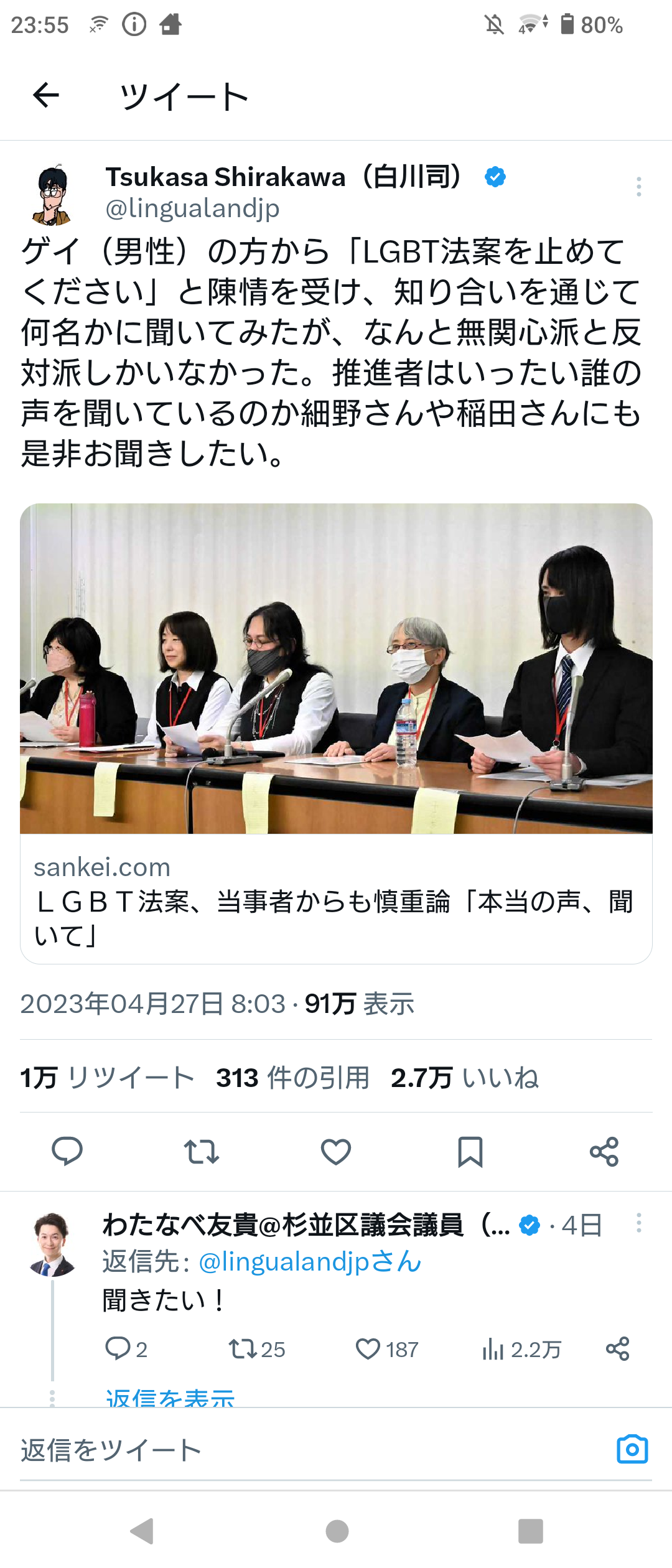672x1568 pixels.
Task: Open the more options menu on Tsukasa Shirakawa's tweet
Action: (638, 187)
